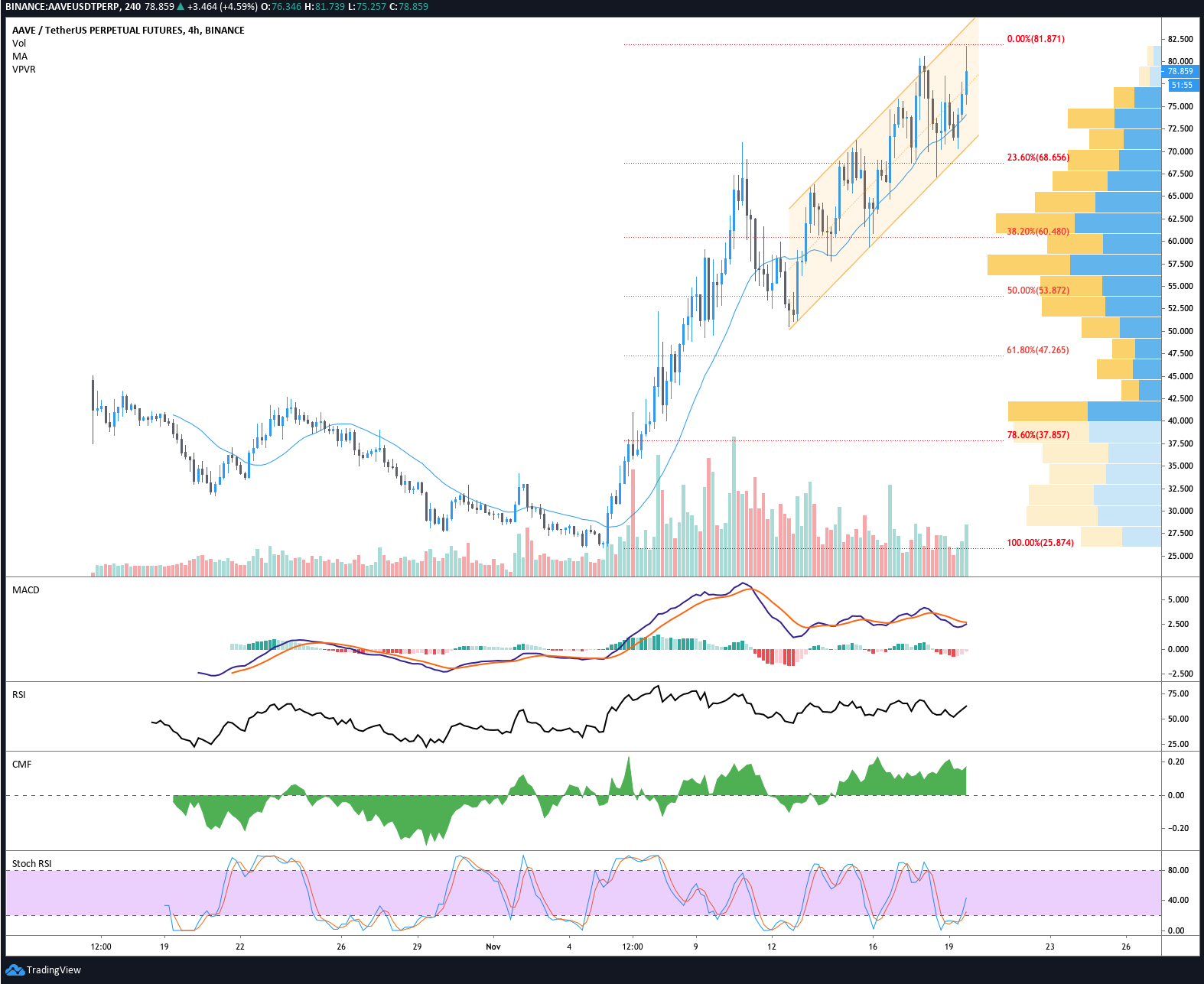This screenshot has width=1204, height=984.
Task: Click the TradingView cloud logo icon
Action: pyautogui.click(x=15, y=970)
